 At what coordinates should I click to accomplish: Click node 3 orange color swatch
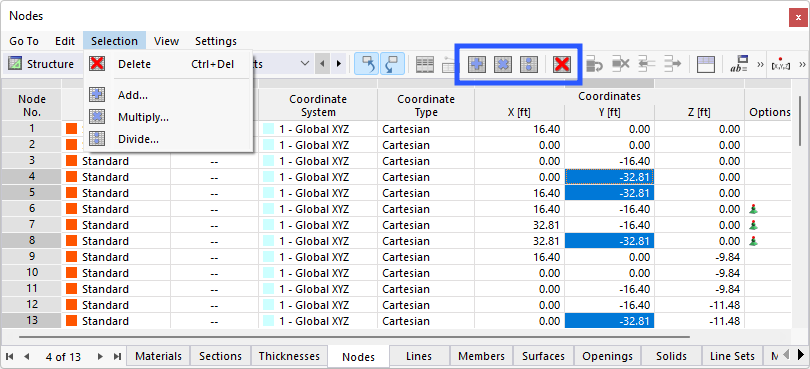point(72,161)
